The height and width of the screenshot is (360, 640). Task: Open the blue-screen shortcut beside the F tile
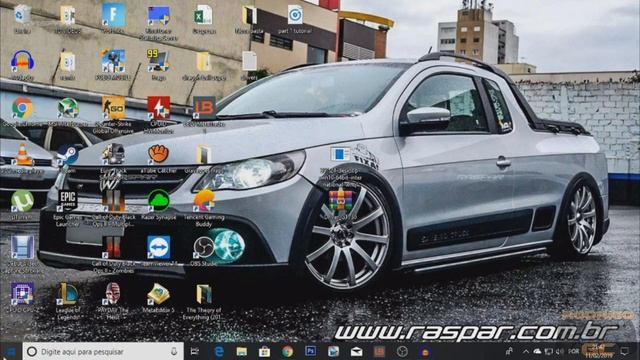point(158,16)
